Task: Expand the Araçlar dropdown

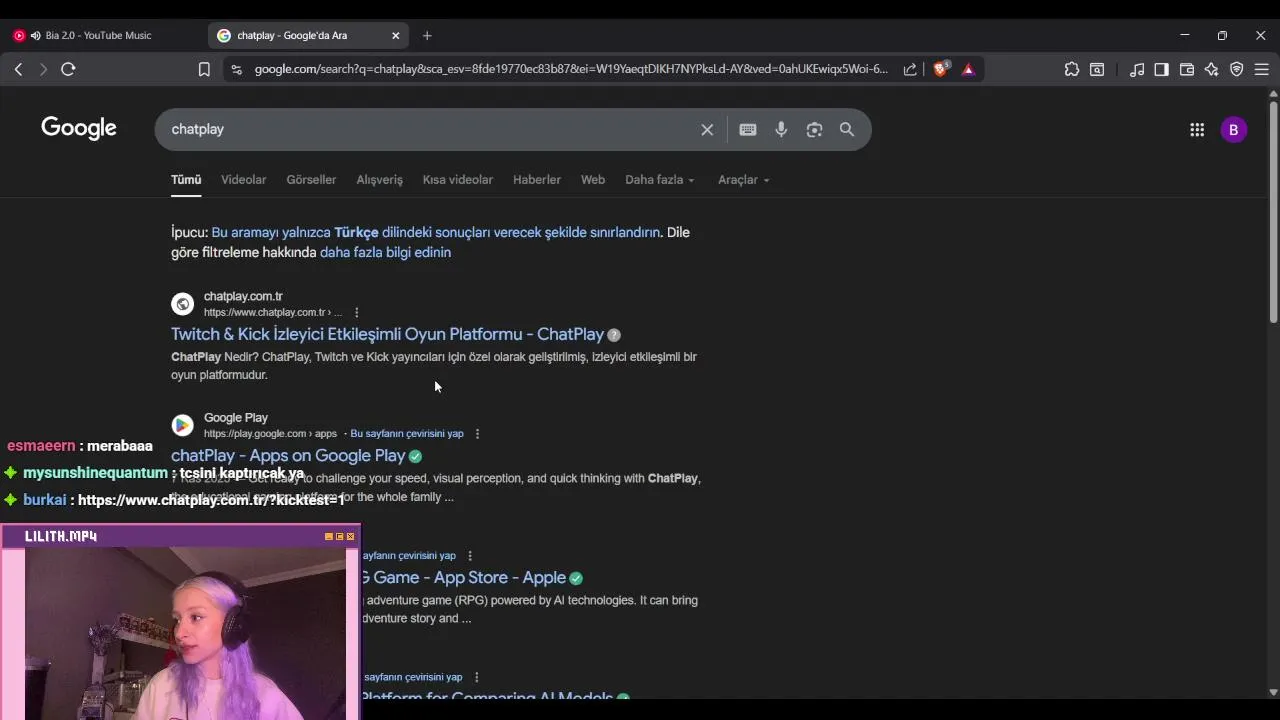Action: point(744,180)
